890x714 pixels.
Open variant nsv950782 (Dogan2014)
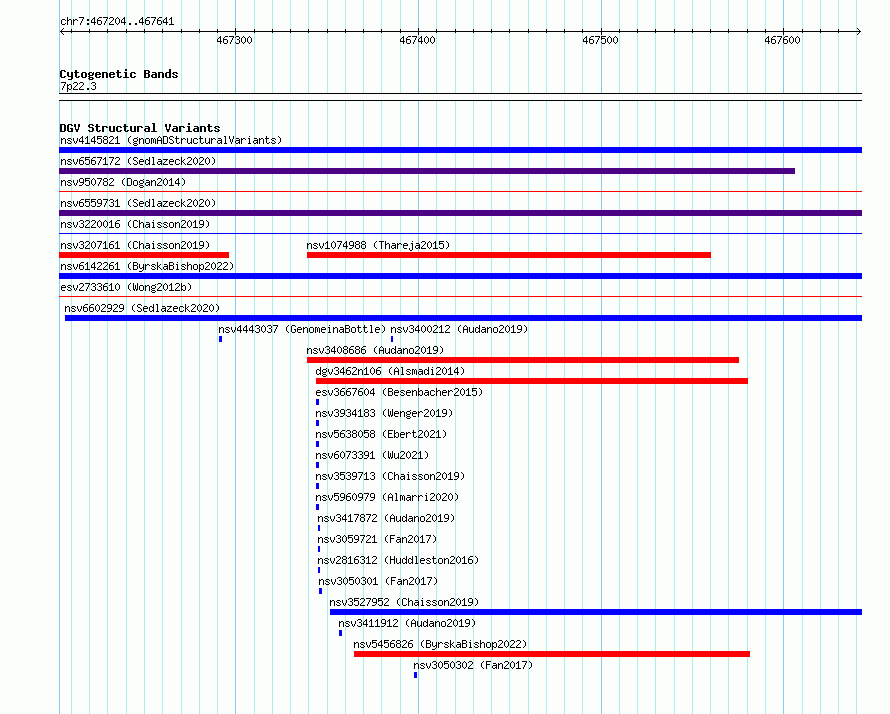click(123, 182)
